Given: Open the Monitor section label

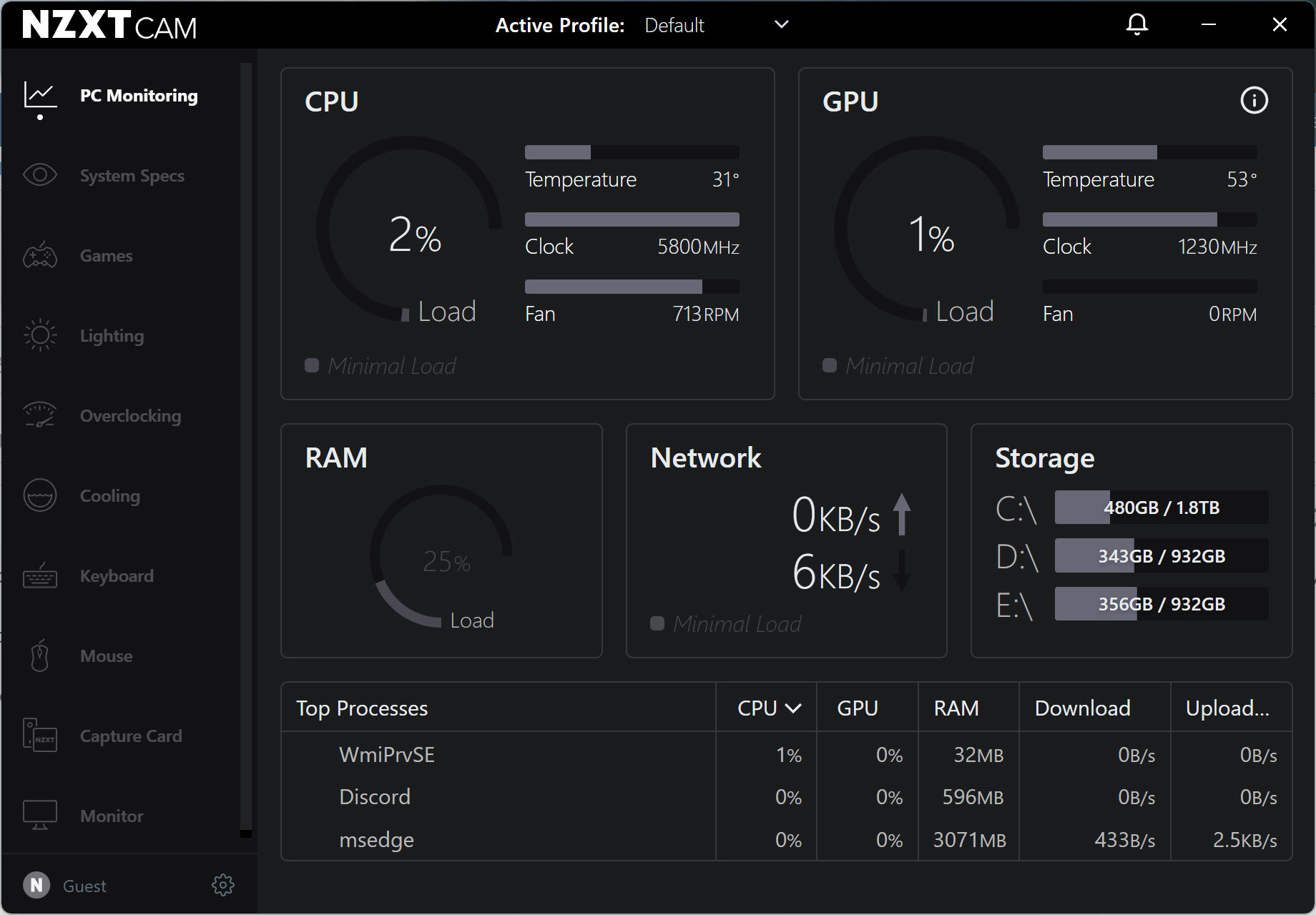Looking at the screenshot, I should [x=112, y=816].
